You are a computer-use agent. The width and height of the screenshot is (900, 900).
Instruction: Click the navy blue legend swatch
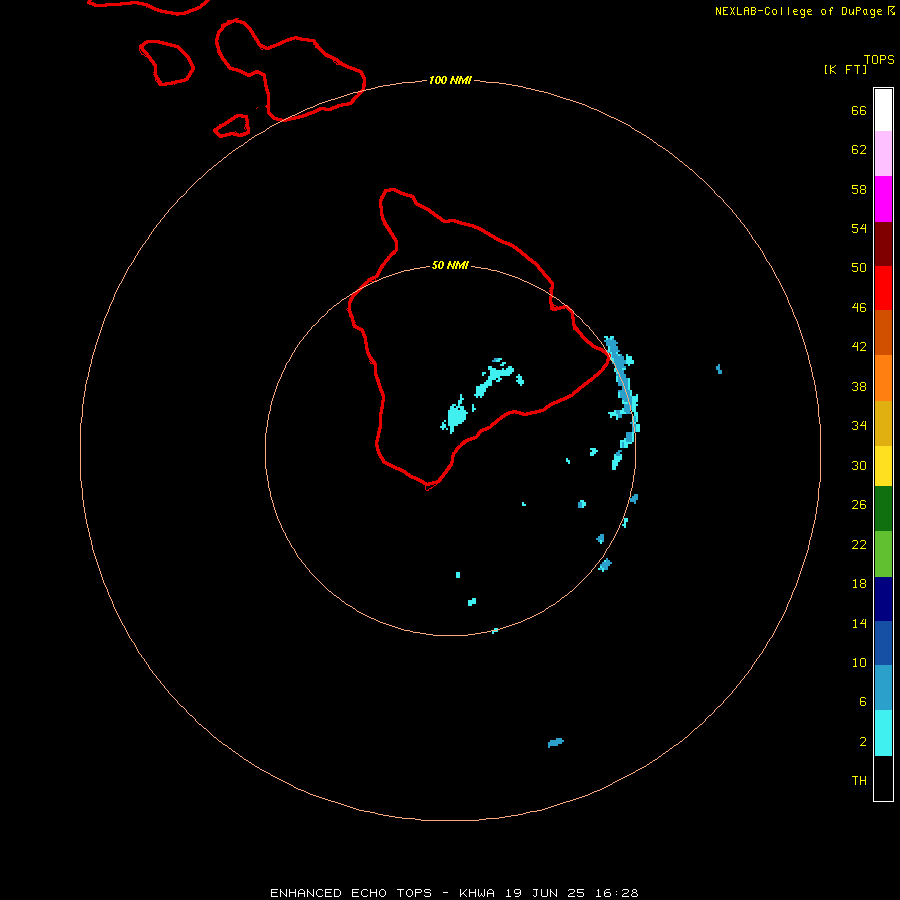pos(883,599)
